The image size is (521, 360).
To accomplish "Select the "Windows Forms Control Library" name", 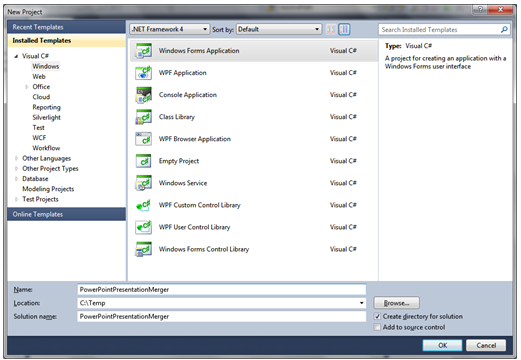I will click(204, 249).
